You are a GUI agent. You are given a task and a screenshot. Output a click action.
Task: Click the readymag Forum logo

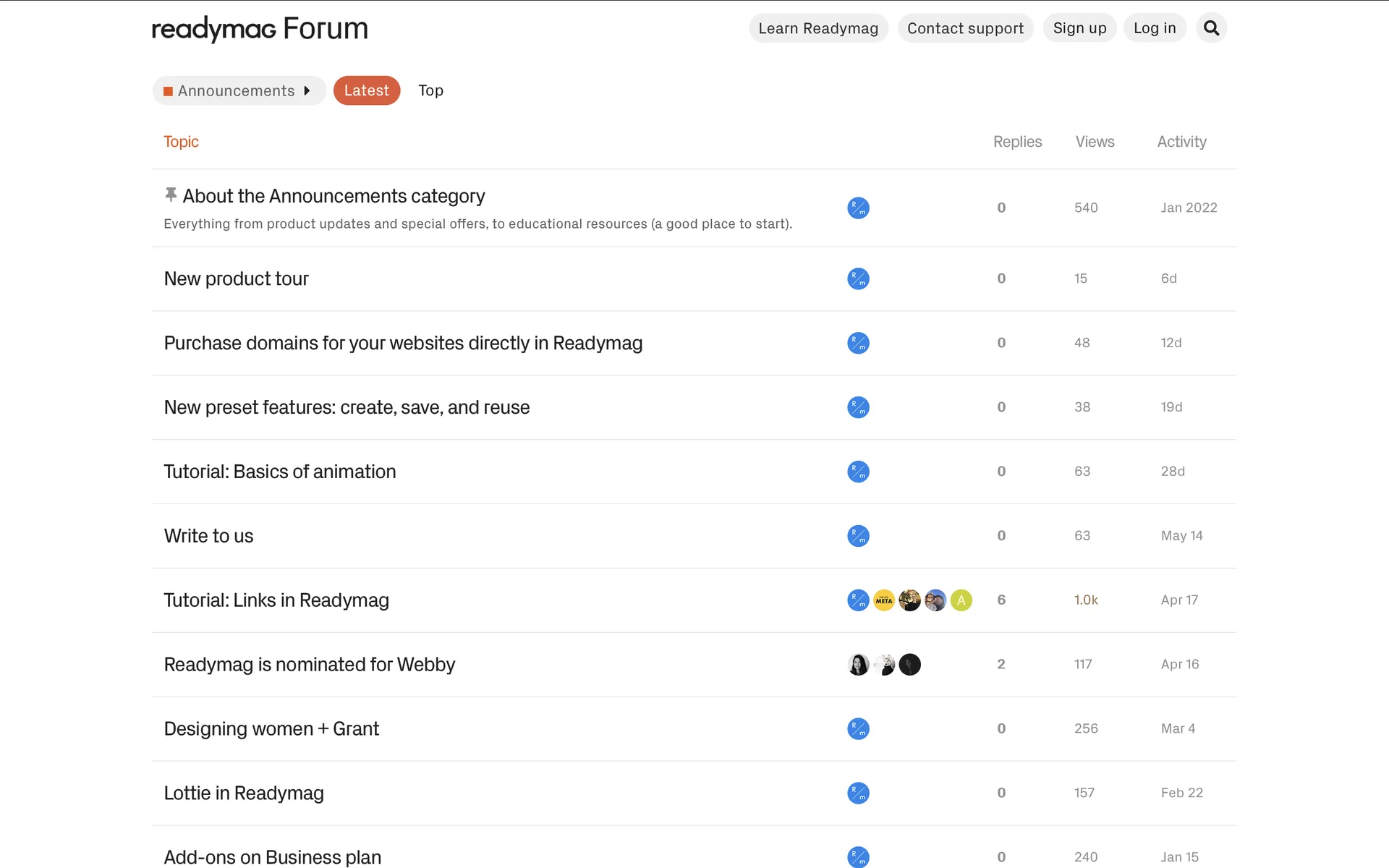(260, 29)
